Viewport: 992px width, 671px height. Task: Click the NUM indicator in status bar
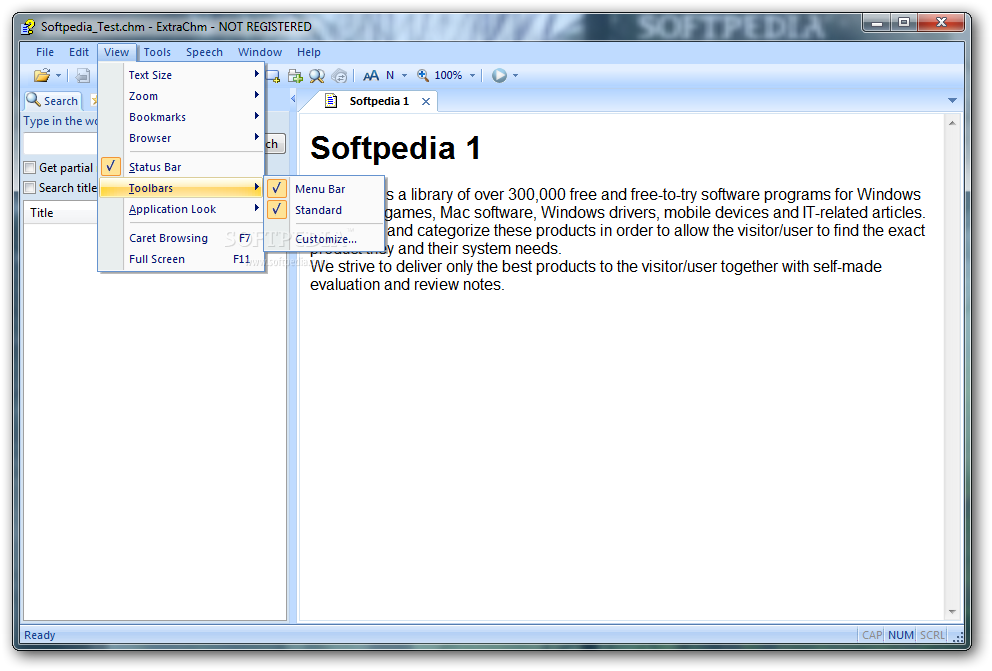pyautogui.click(x=900, y=635)
